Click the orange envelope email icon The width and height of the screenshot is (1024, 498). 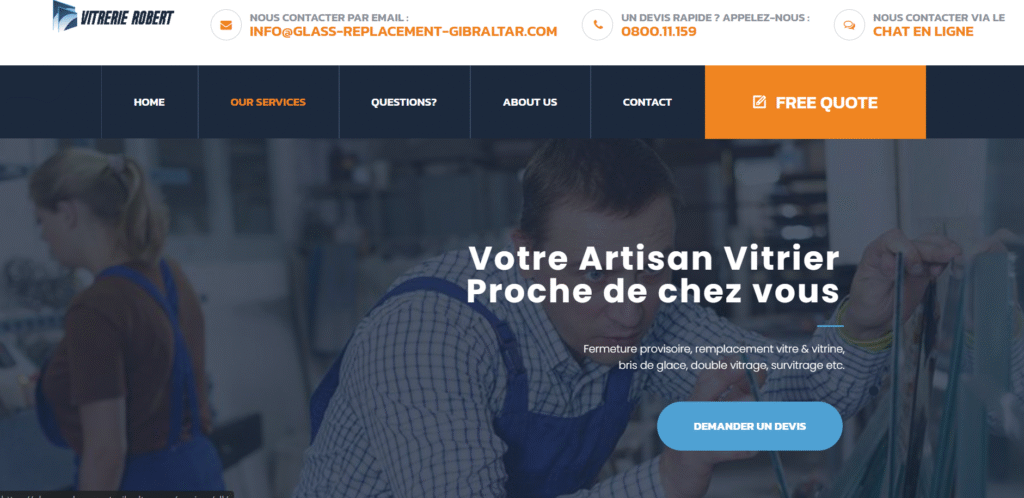point(226,25)
